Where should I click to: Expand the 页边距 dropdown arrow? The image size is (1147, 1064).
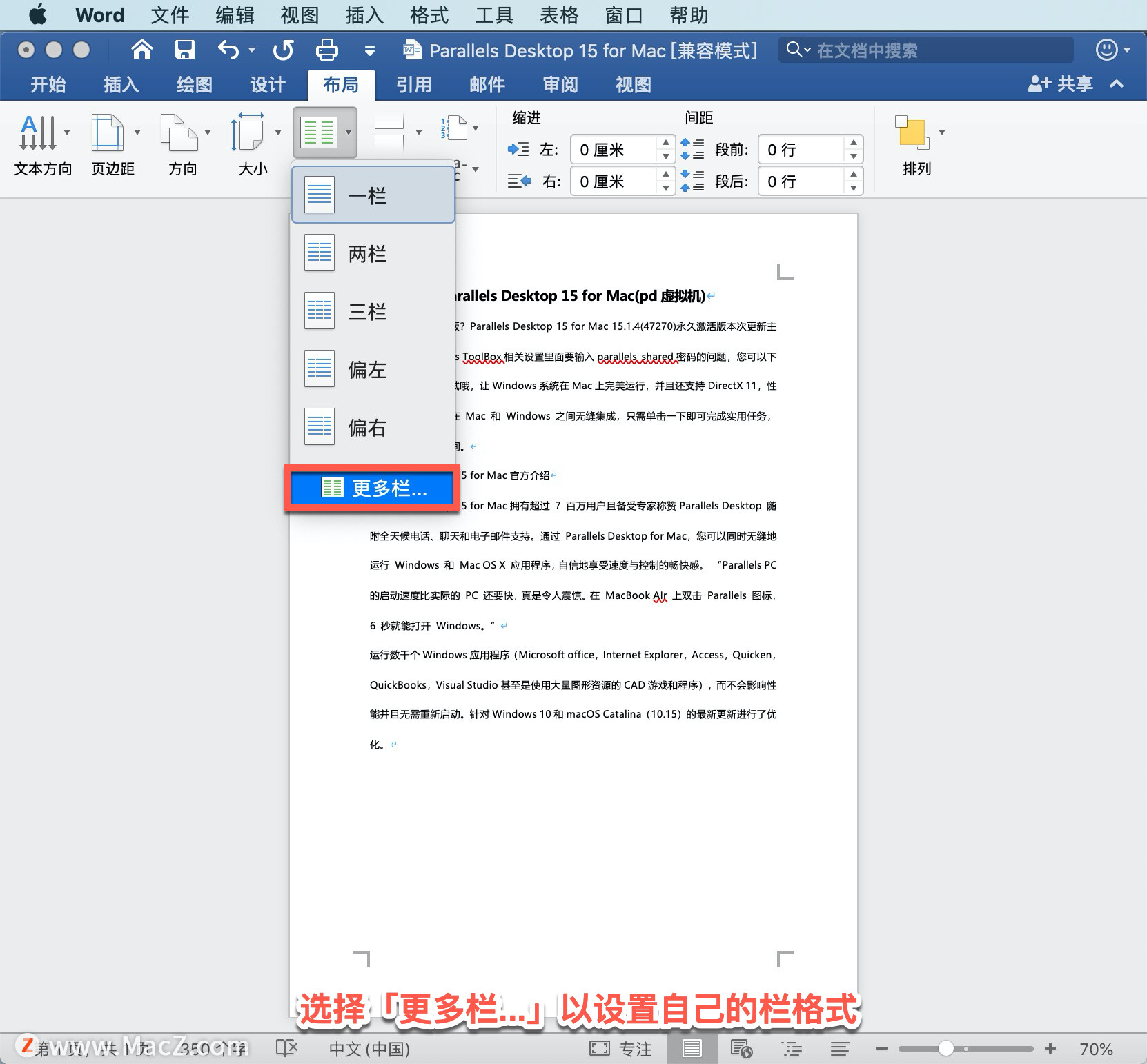pyautogui.click(x=137, y=132)
